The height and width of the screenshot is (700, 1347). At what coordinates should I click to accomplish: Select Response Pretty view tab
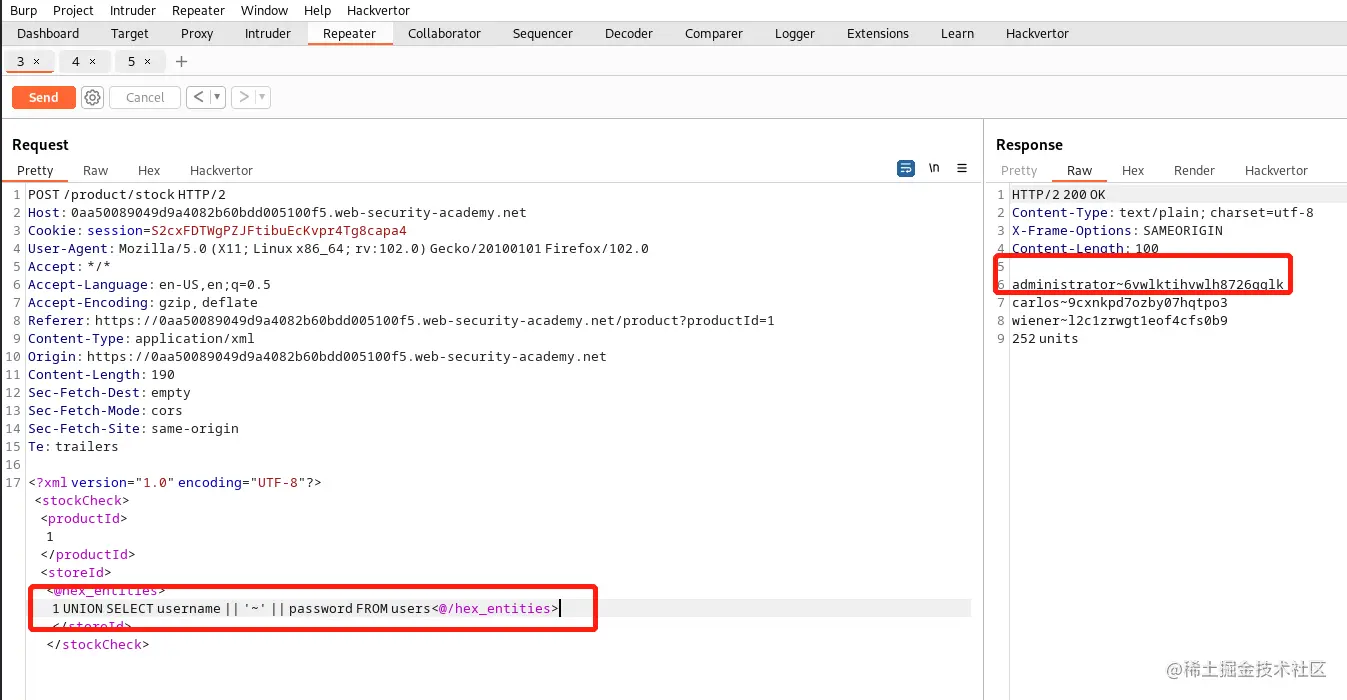1019,170
